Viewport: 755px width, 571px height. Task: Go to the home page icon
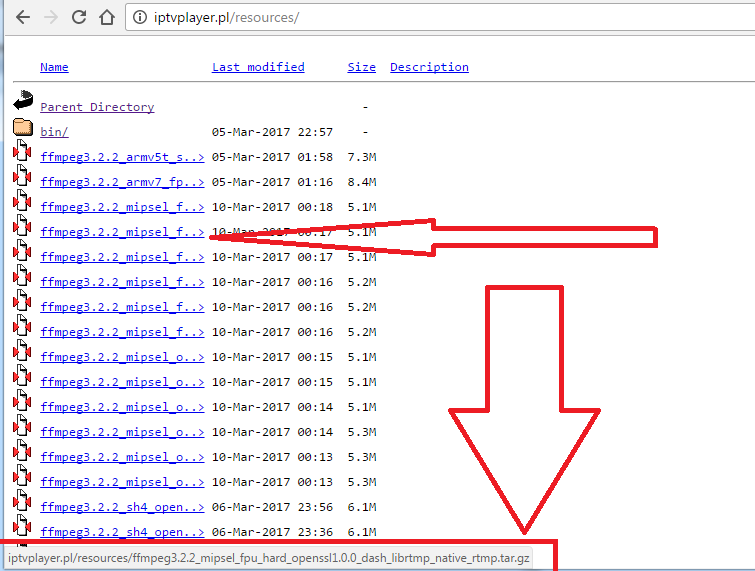(x=106, y=18)
